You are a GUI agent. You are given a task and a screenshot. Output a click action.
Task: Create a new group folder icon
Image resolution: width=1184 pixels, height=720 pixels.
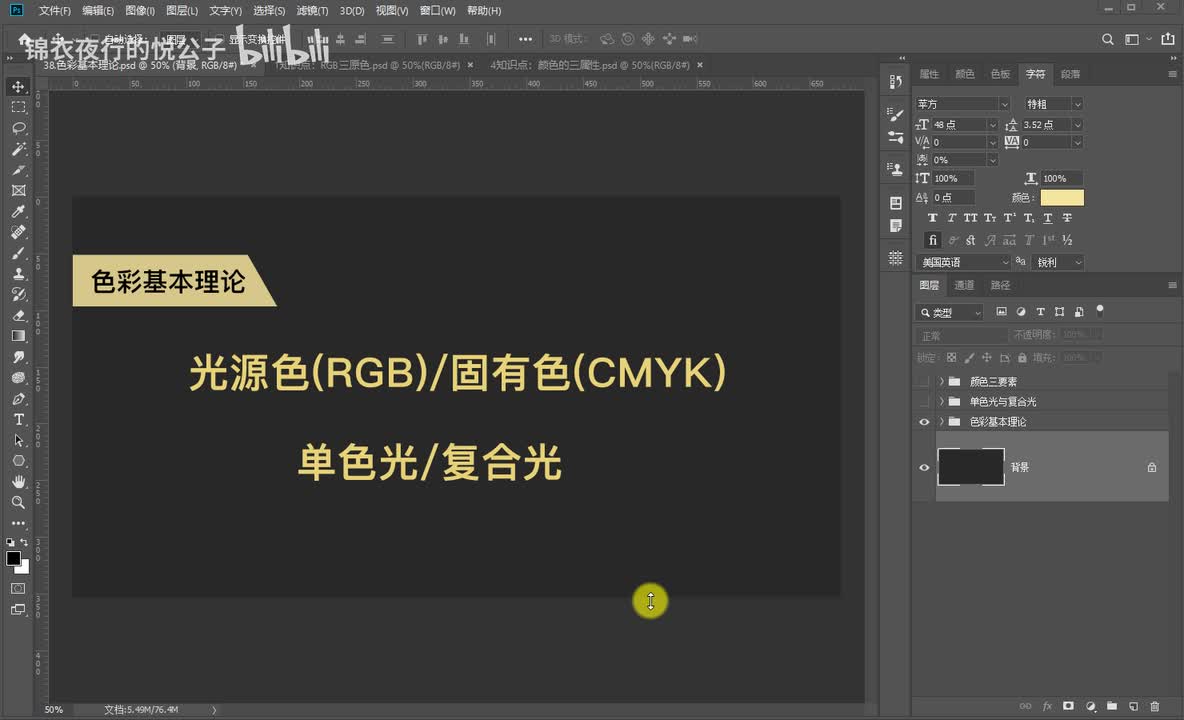pyautogui.click(x=1112, y=706)
